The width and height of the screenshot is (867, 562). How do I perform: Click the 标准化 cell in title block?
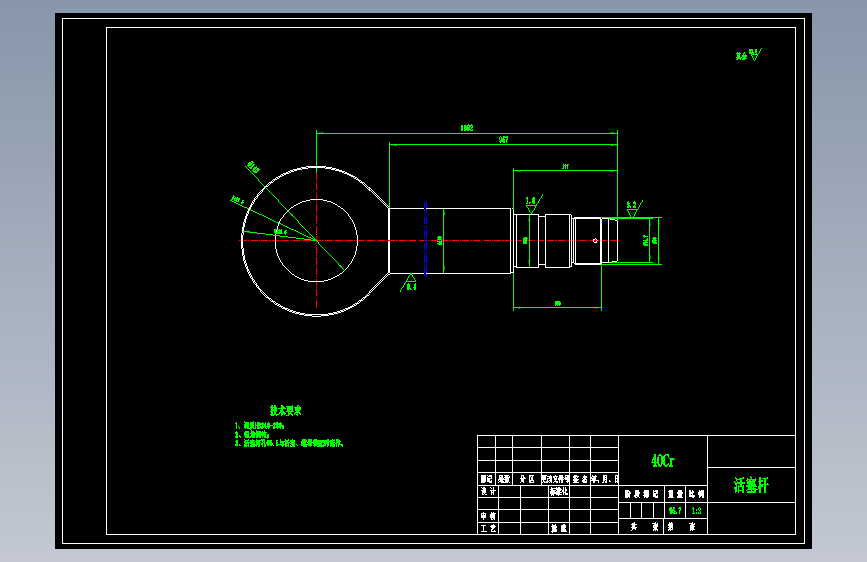tap(558, 491)
